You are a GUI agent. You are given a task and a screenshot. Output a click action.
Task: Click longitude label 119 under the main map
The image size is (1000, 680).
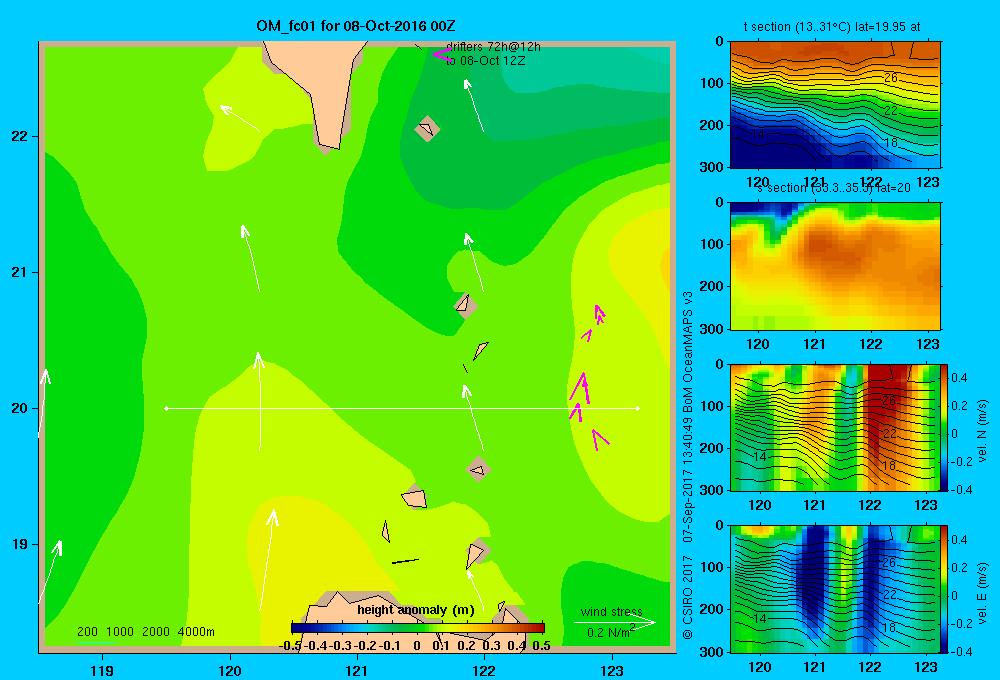(102, 670)
